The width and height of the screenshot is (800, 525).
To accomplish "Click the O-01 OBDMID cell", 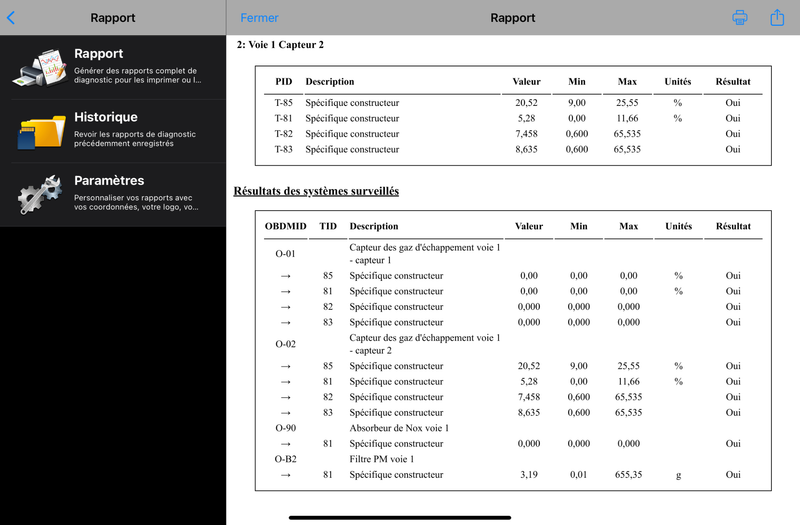I will (285, 254).
